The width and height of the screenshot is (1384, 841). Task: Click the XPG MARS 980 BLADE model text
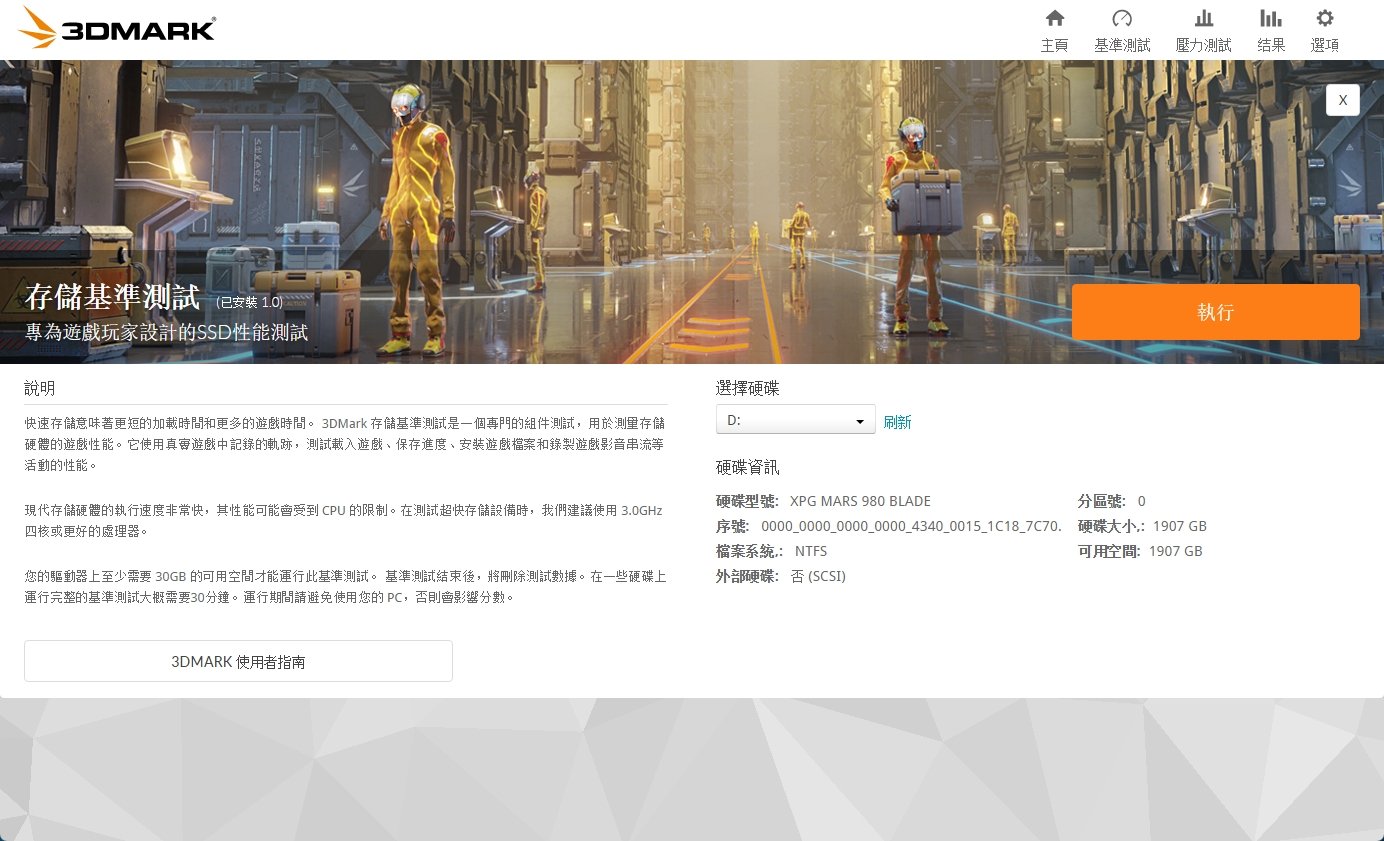[x=860, y=501]
